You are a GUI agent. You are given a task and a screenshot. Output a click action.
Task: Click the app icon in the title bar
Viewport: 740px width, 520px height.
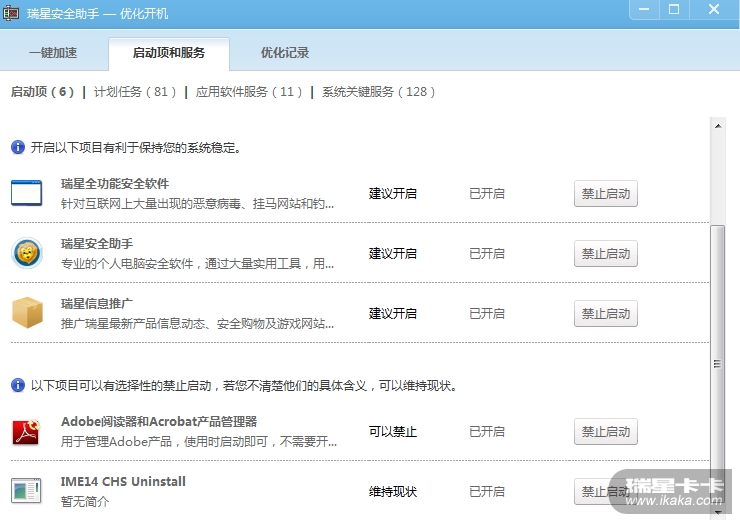click(x=10, y=13)
